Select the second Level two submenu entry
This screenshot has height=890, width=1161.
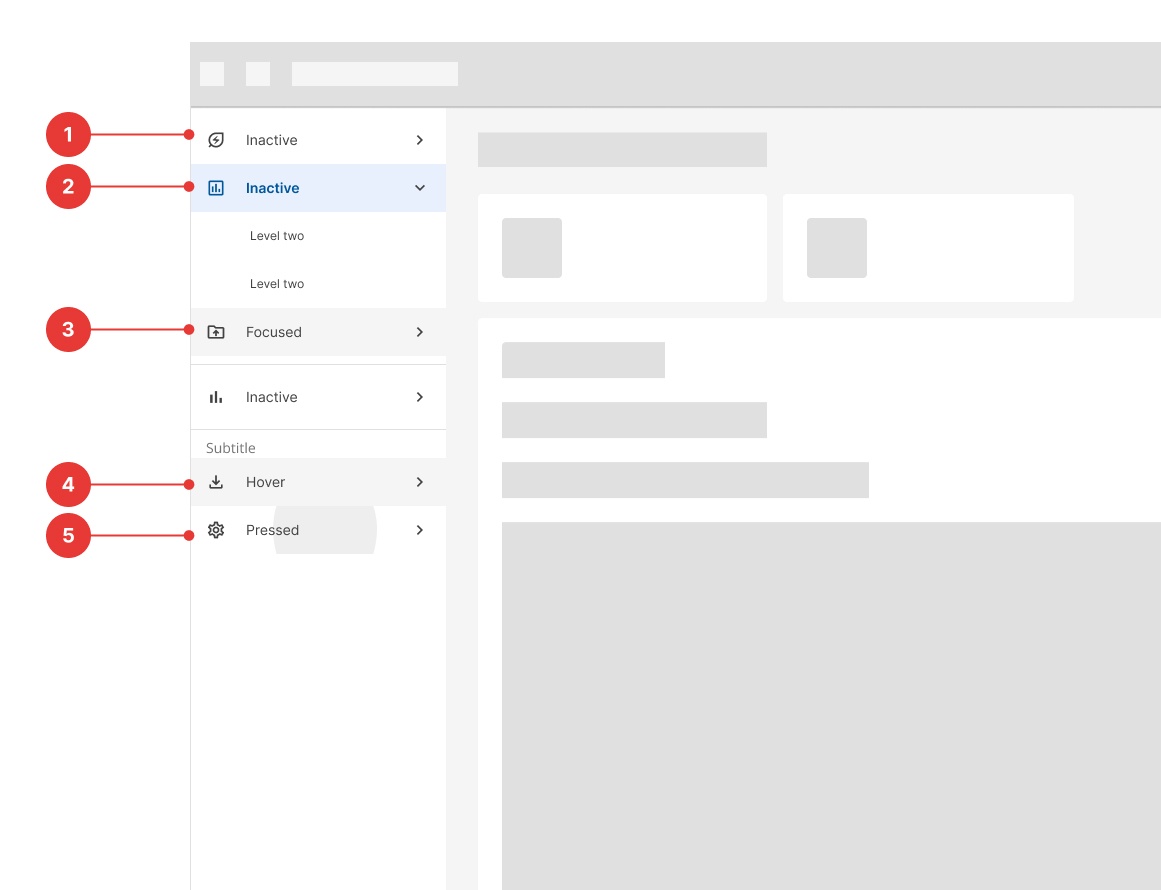coord(277,283)
